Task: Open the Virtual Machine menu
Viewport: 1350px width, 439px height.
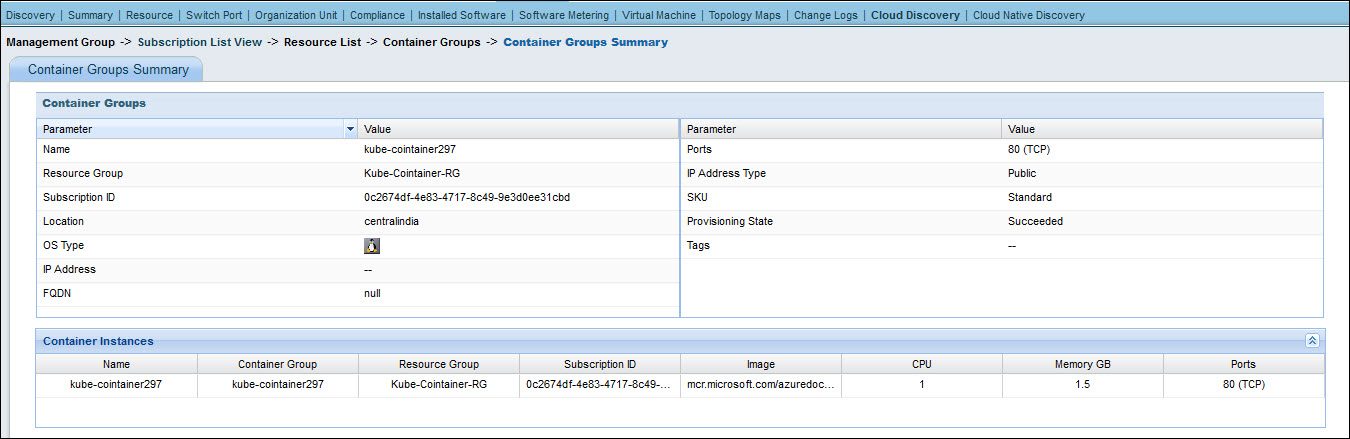Action: click(659, 15)
